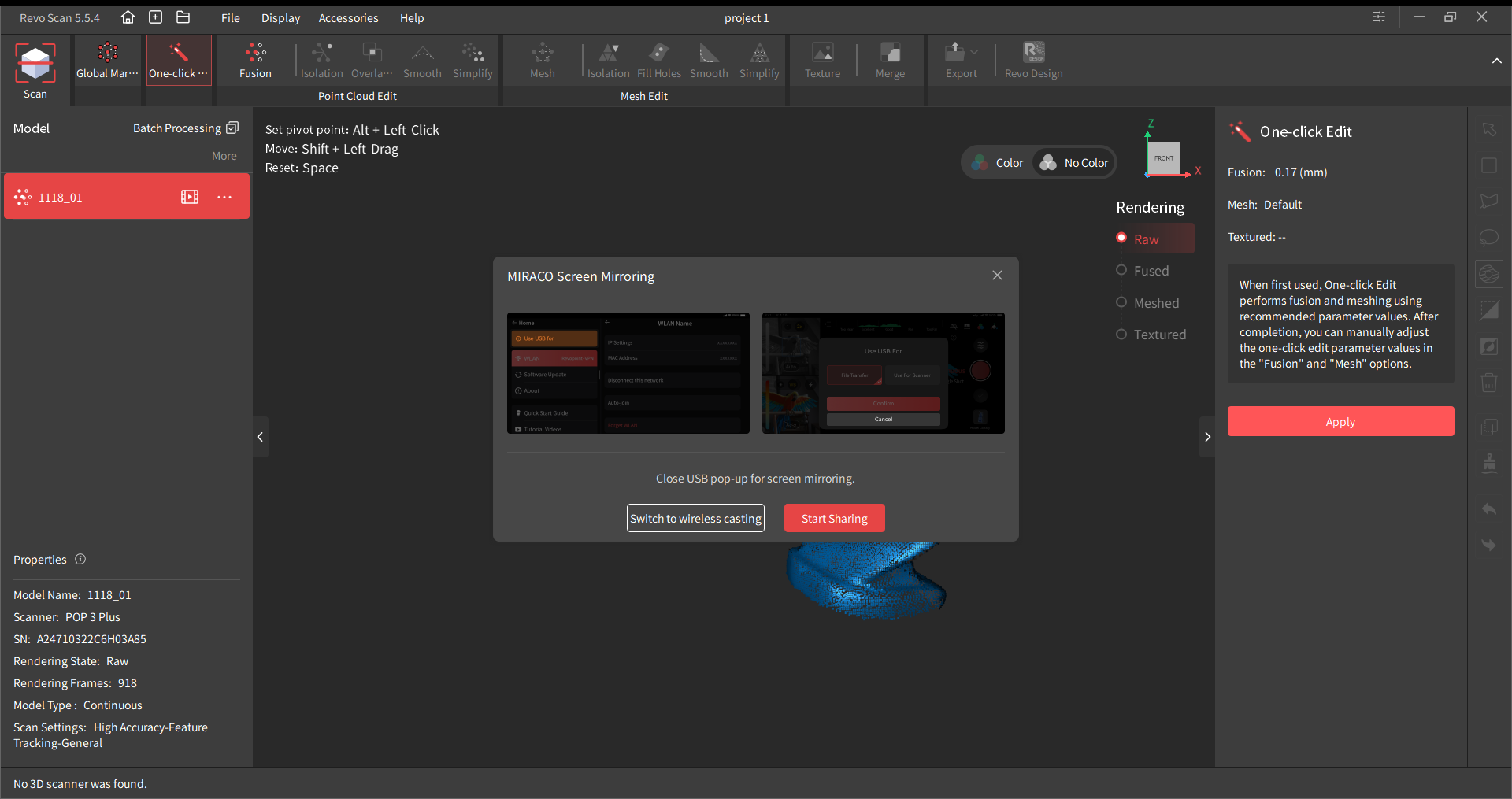The image size is (1512, 799).
Task: Open the title bar settings sliders icon
Action: [x=1379, y=17]
